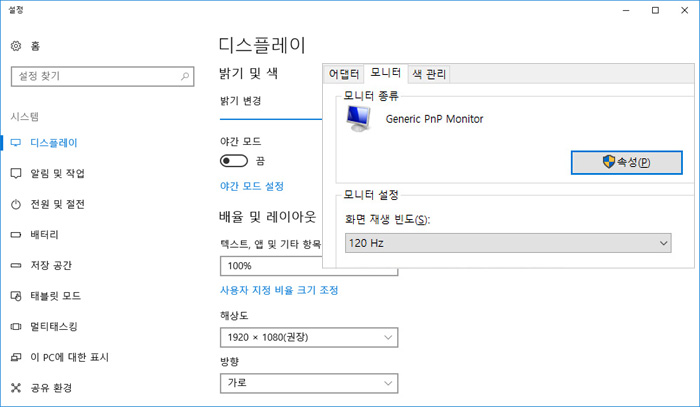Open the 1920 × 1080 resolution dropdown
Viewport: 700px width, 407px height.
(308, 338)
